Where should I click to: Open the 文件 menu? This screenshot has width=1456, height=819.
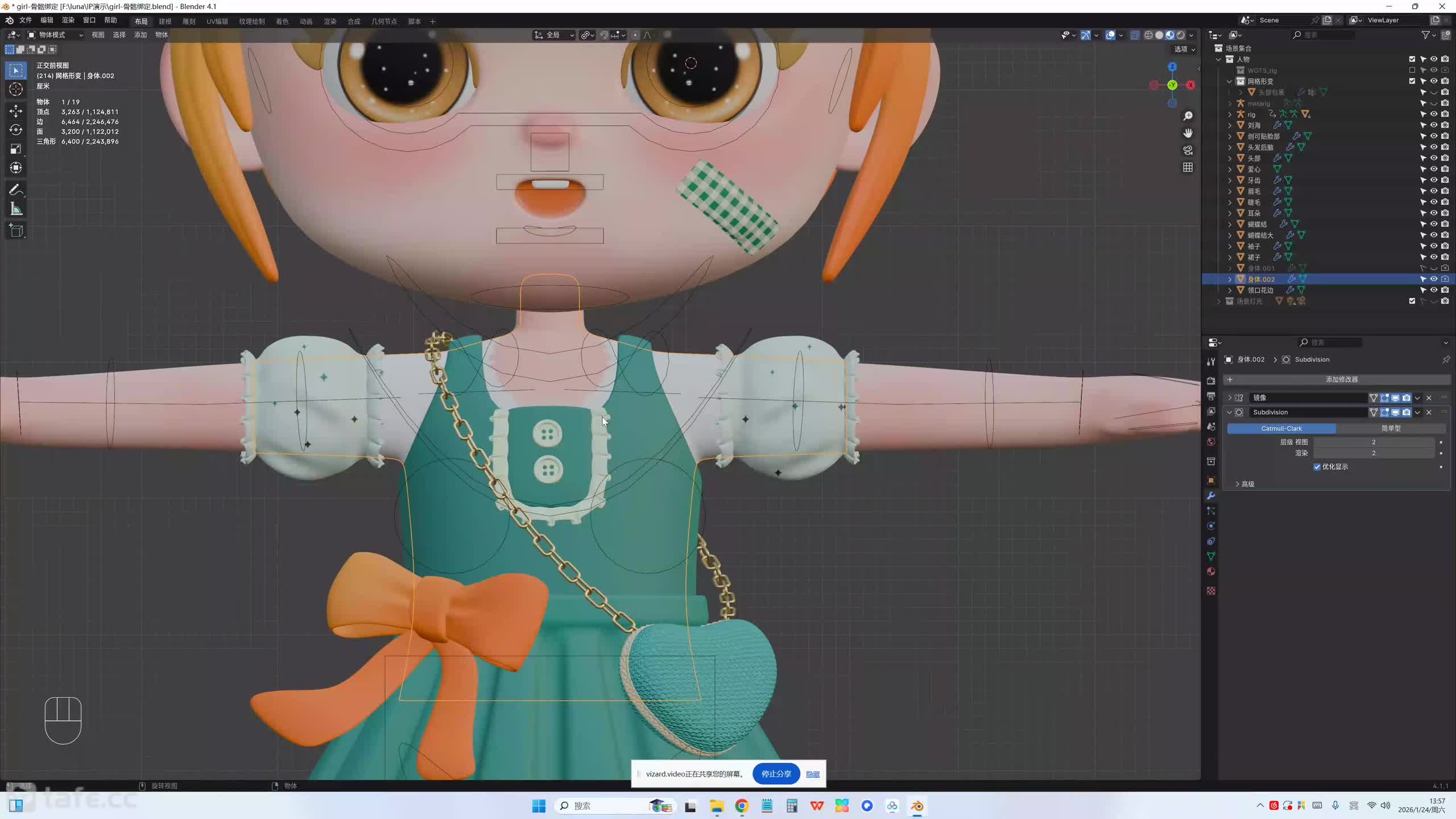click(x=26, y=20)
